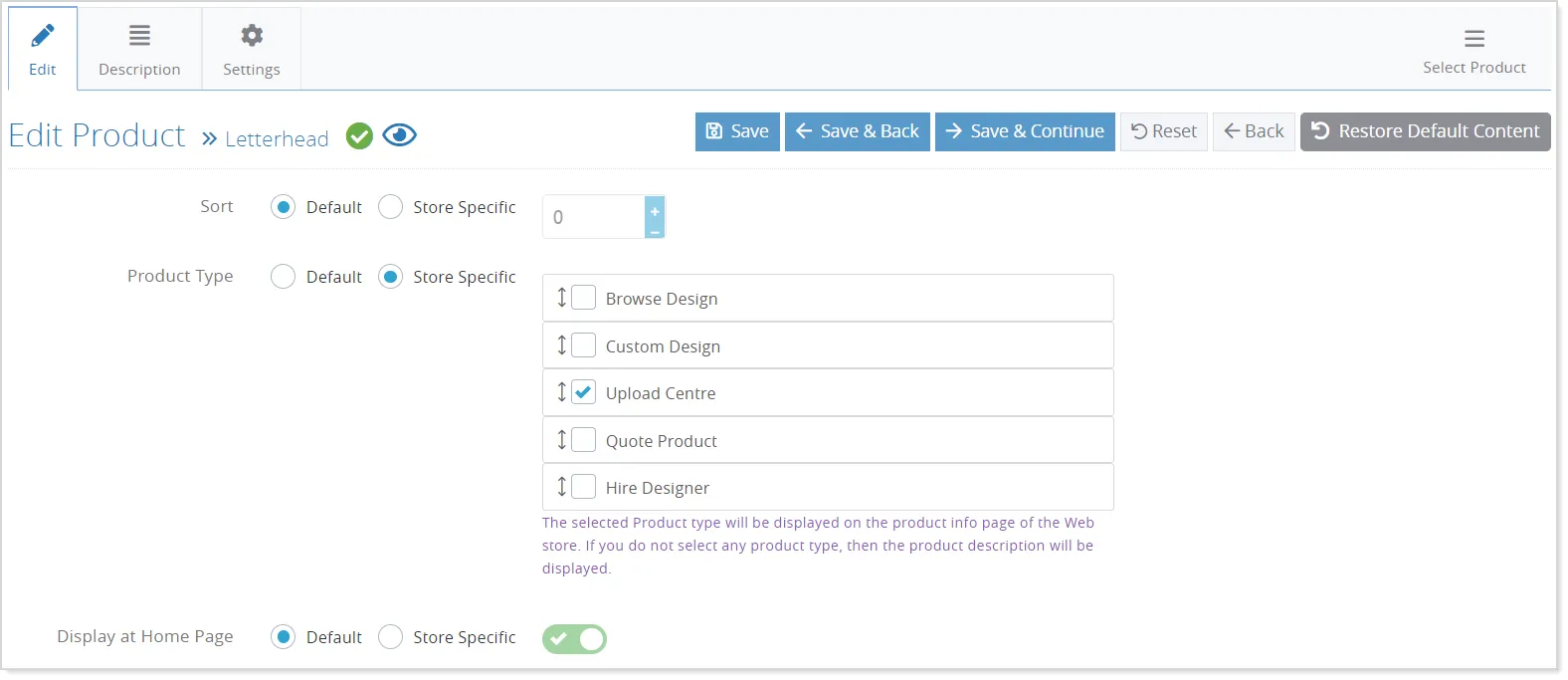Click Restore Default Content button

tap(1425, 131)
